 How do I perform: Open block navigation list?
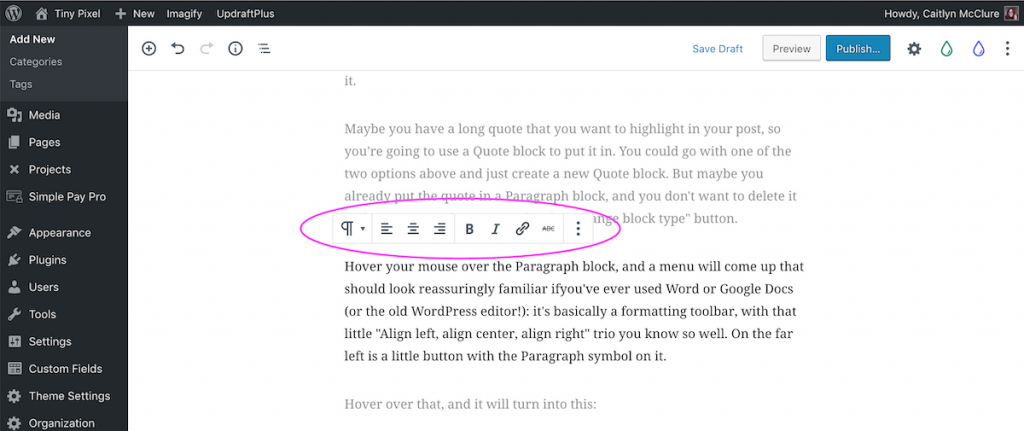point(264,48)
